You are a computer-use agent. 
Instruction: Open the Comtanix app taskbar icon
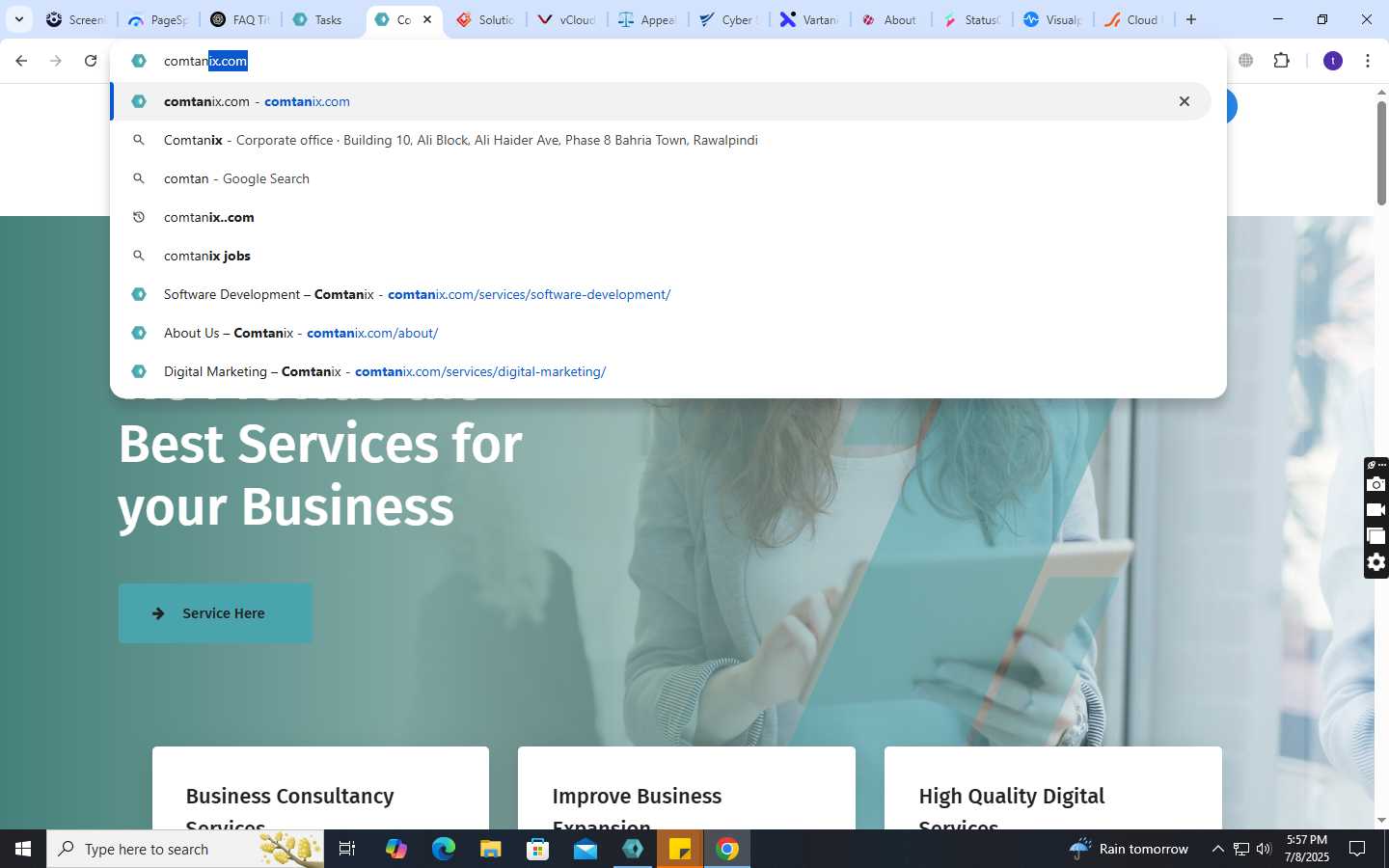tap(633, 849)
